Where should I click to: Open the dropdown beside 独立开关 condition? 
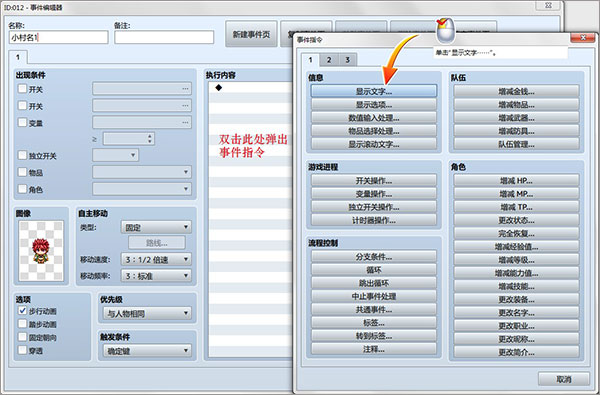click(115, 155)
